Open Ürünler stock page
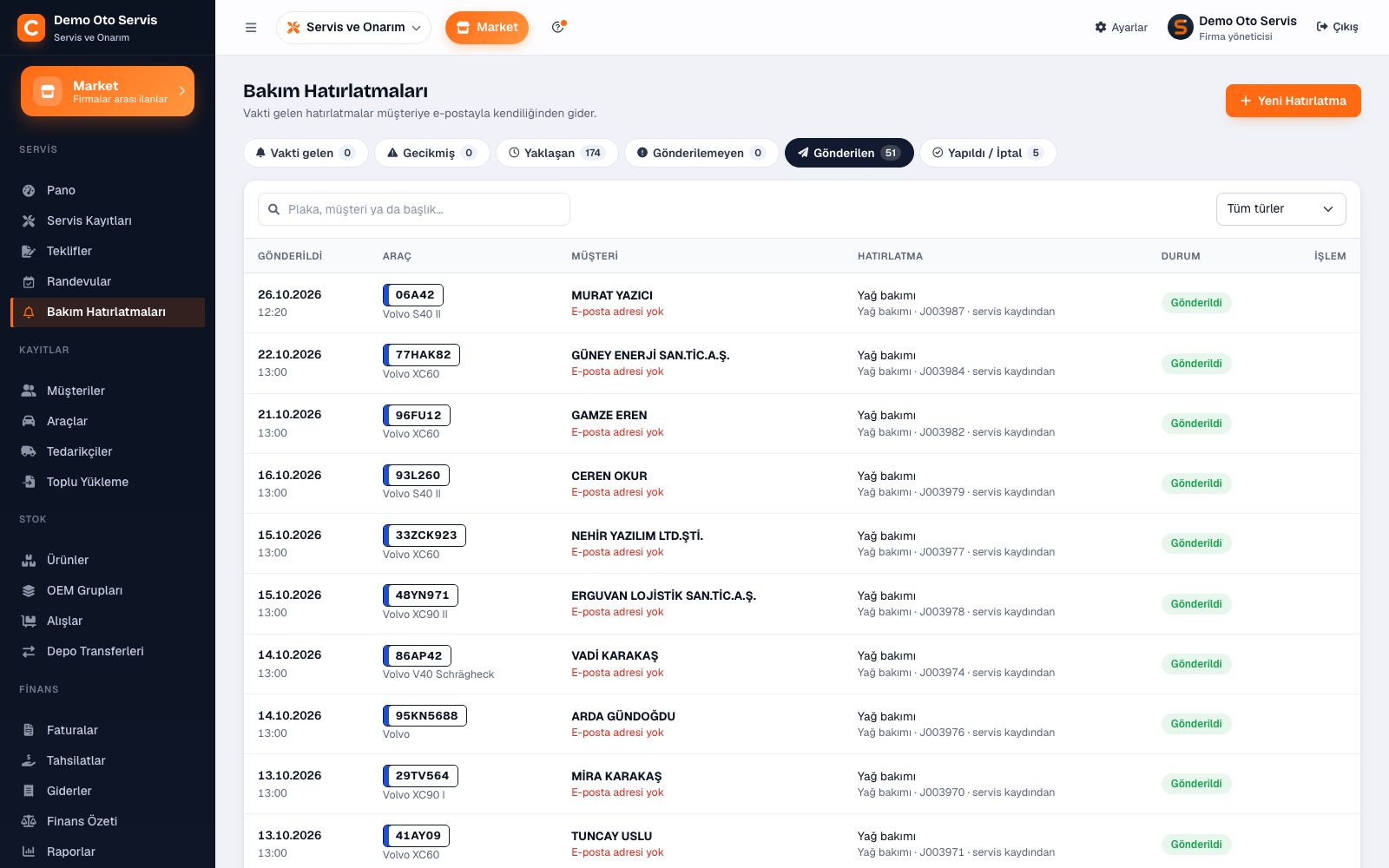The width and height of the screenshot is (1389, 868). pyautogui.click(x=108, y=560)
